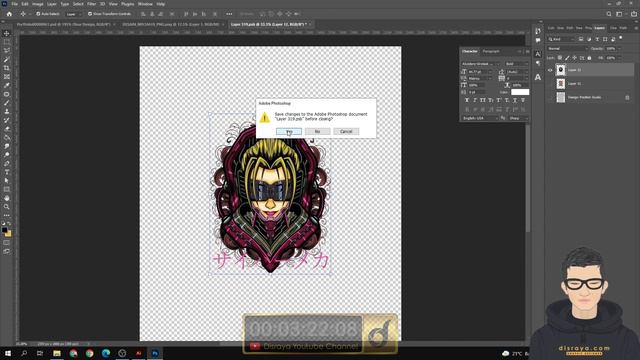The image size is (640, 360).
Task: Show the Design Pocket Guide layer visibility
Action: pyautogui.click(x=550, y=98)
